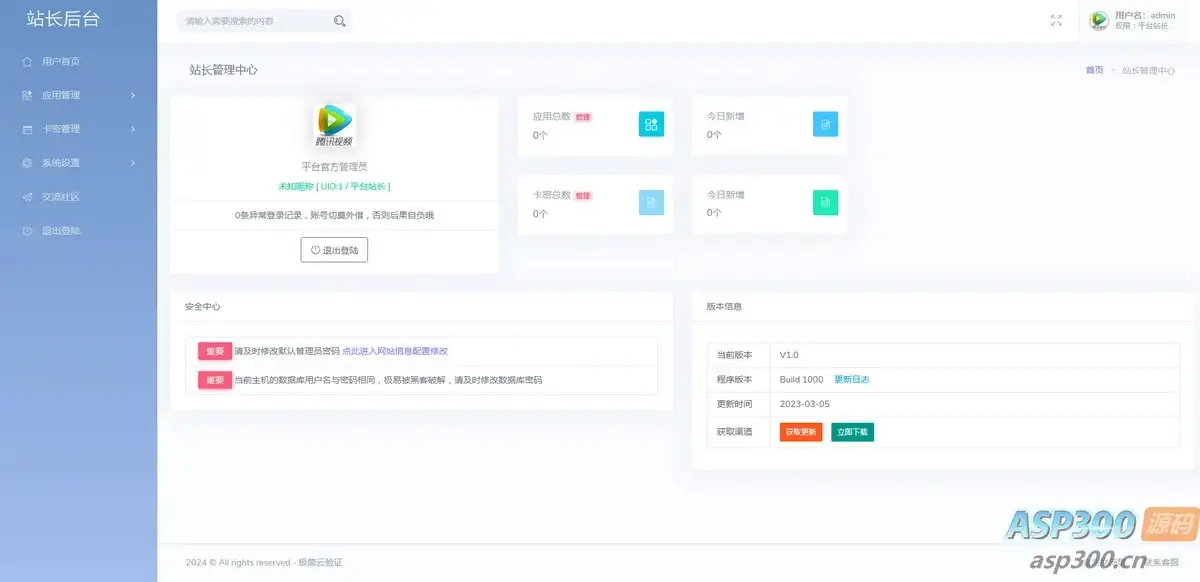Click the 卡密总数 light blue icon

(651, 203)
